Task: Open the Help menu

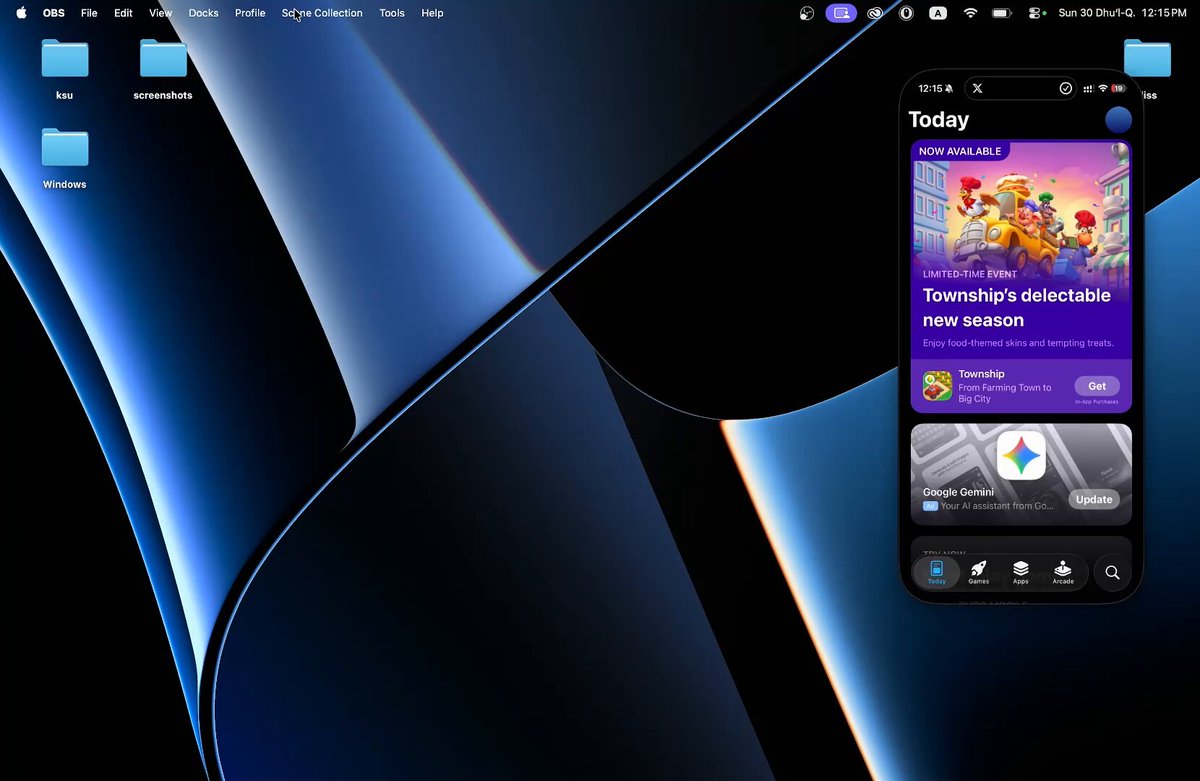Action: click(432, 13)
